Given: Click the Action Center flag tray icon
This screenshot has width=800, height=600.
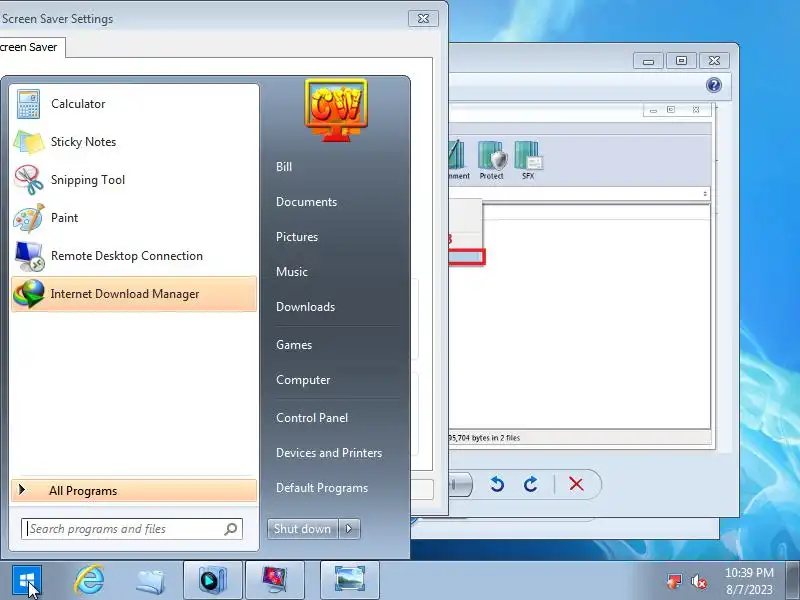Looking at the screenshot, I should click(674, 581).
